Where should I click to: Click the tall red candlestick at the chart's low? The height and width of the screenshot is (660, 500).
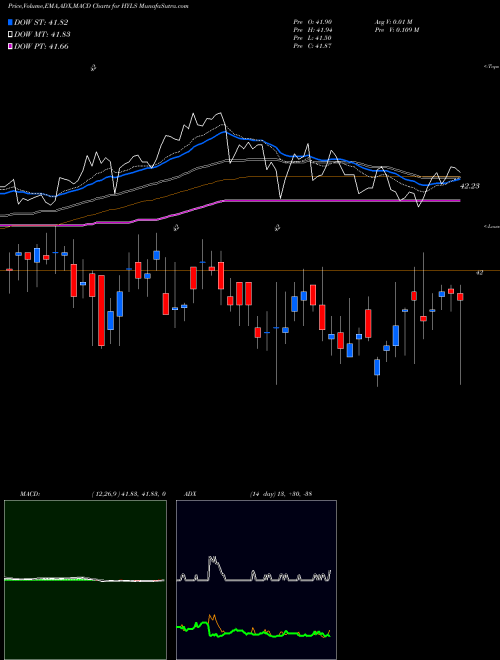[x=101, y=310]
